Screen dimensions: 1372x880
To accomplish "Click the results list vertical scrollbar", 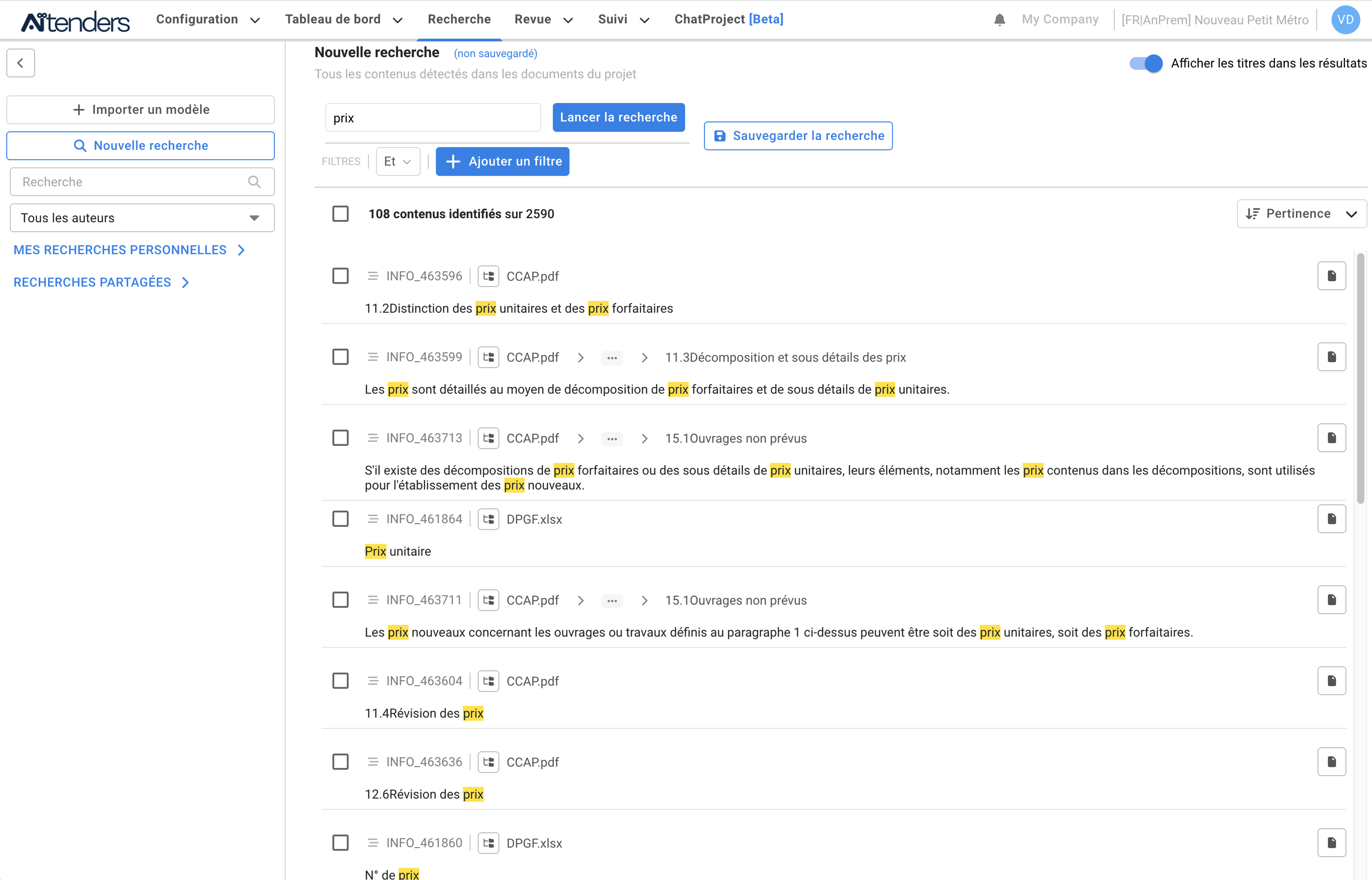I will (1360, 377).
